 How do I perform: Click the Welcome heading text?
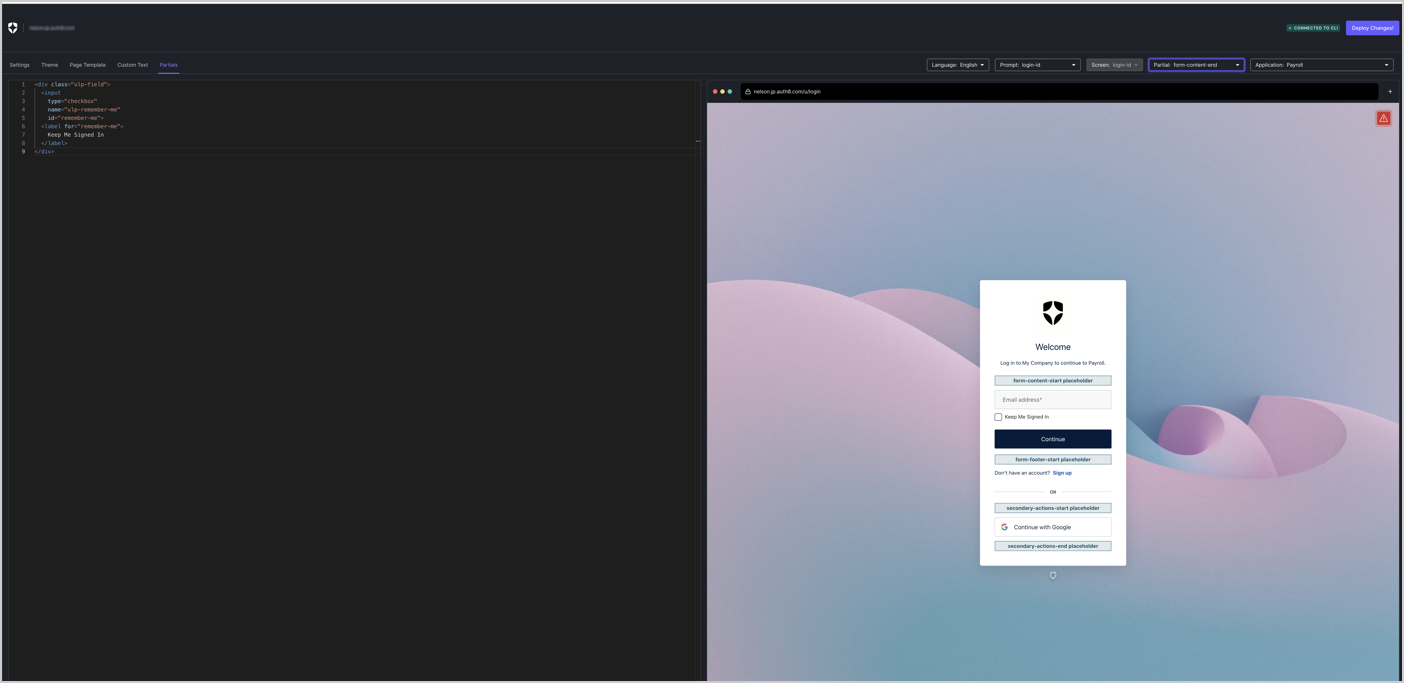pos(1053,347)
